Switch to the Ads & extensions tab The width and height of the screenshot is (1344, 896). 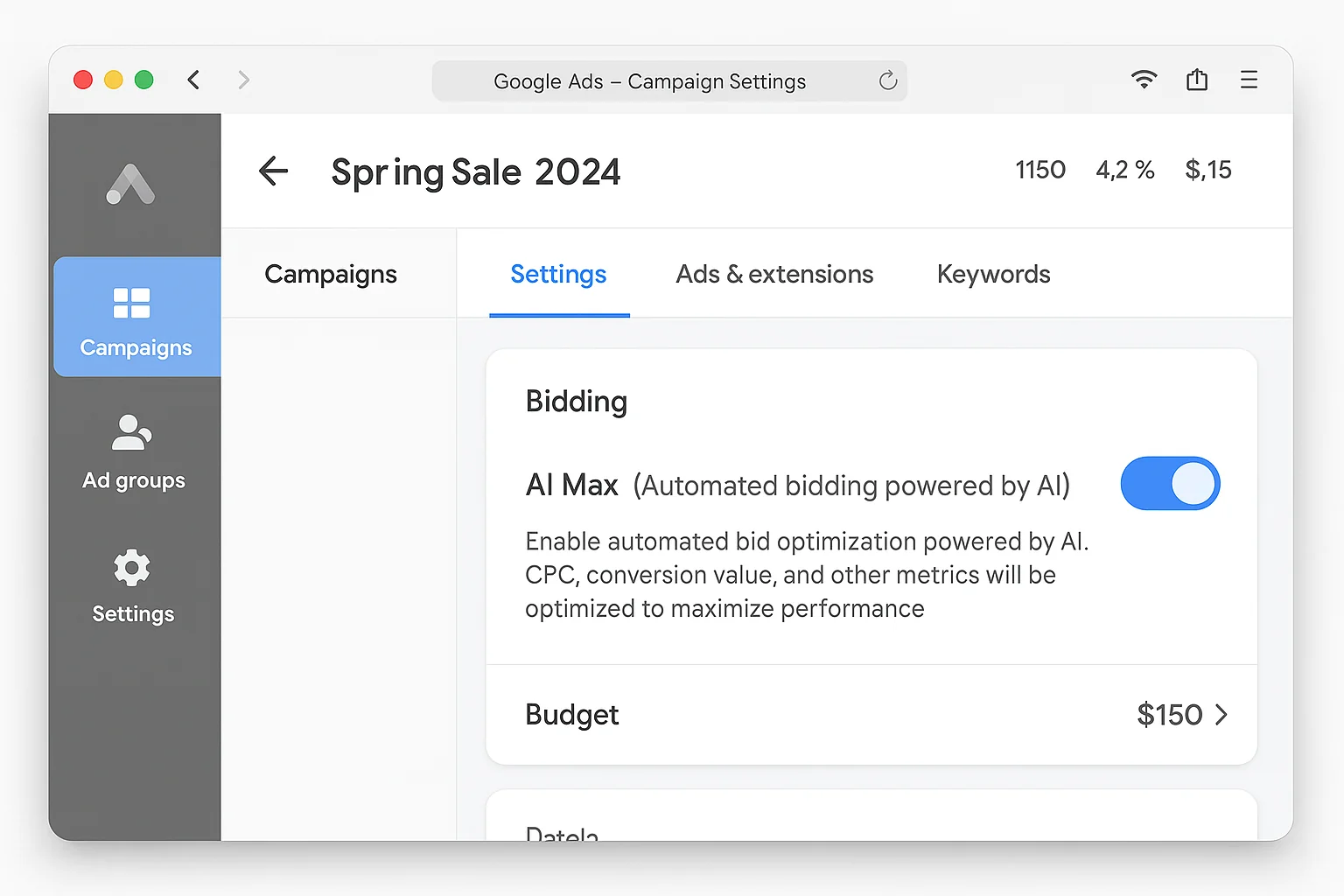774,274
